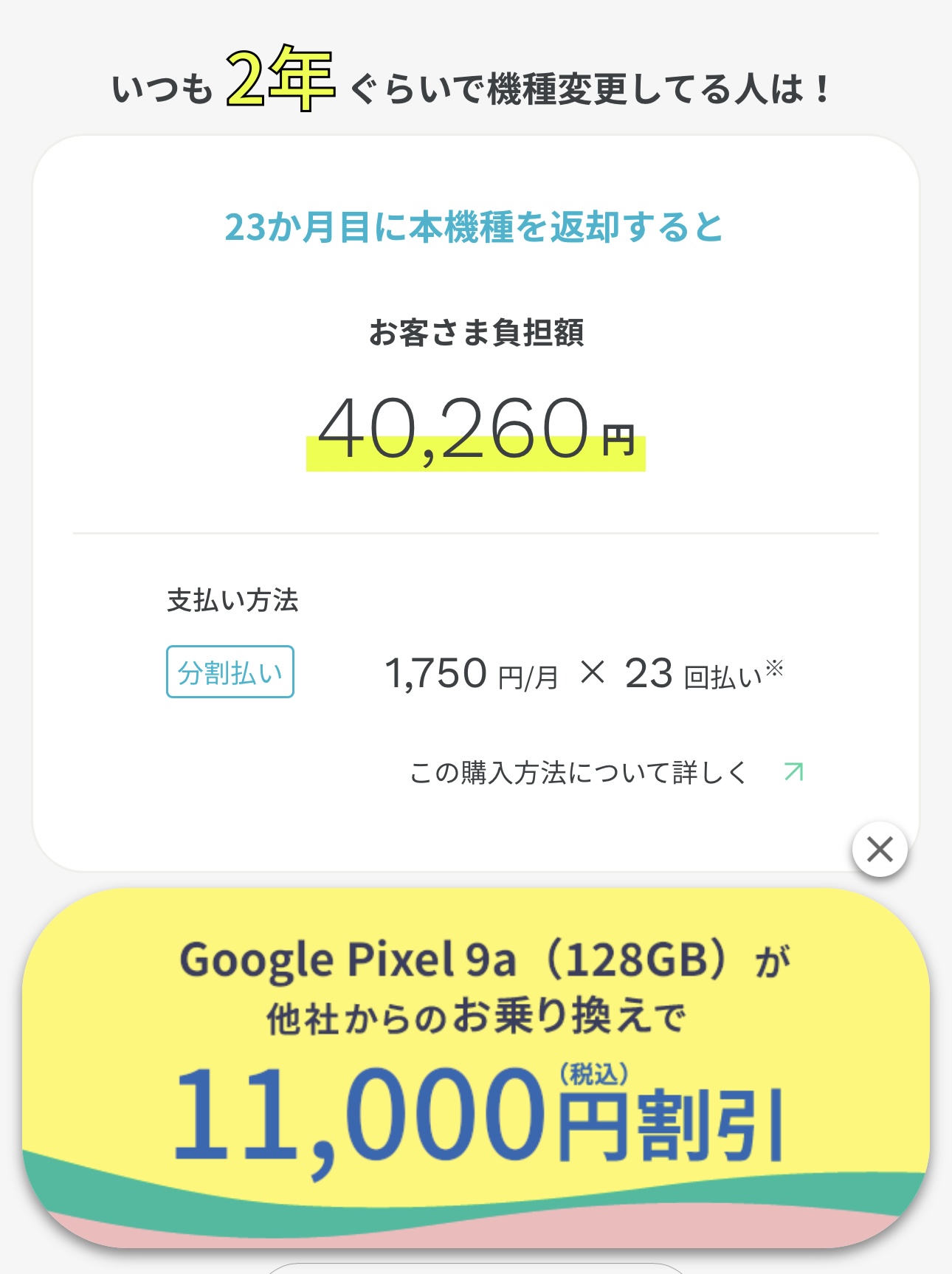Click the 支払い方法 label
Image resolution: width=952 pixels, height=1274 pixels.
(232, 600)
